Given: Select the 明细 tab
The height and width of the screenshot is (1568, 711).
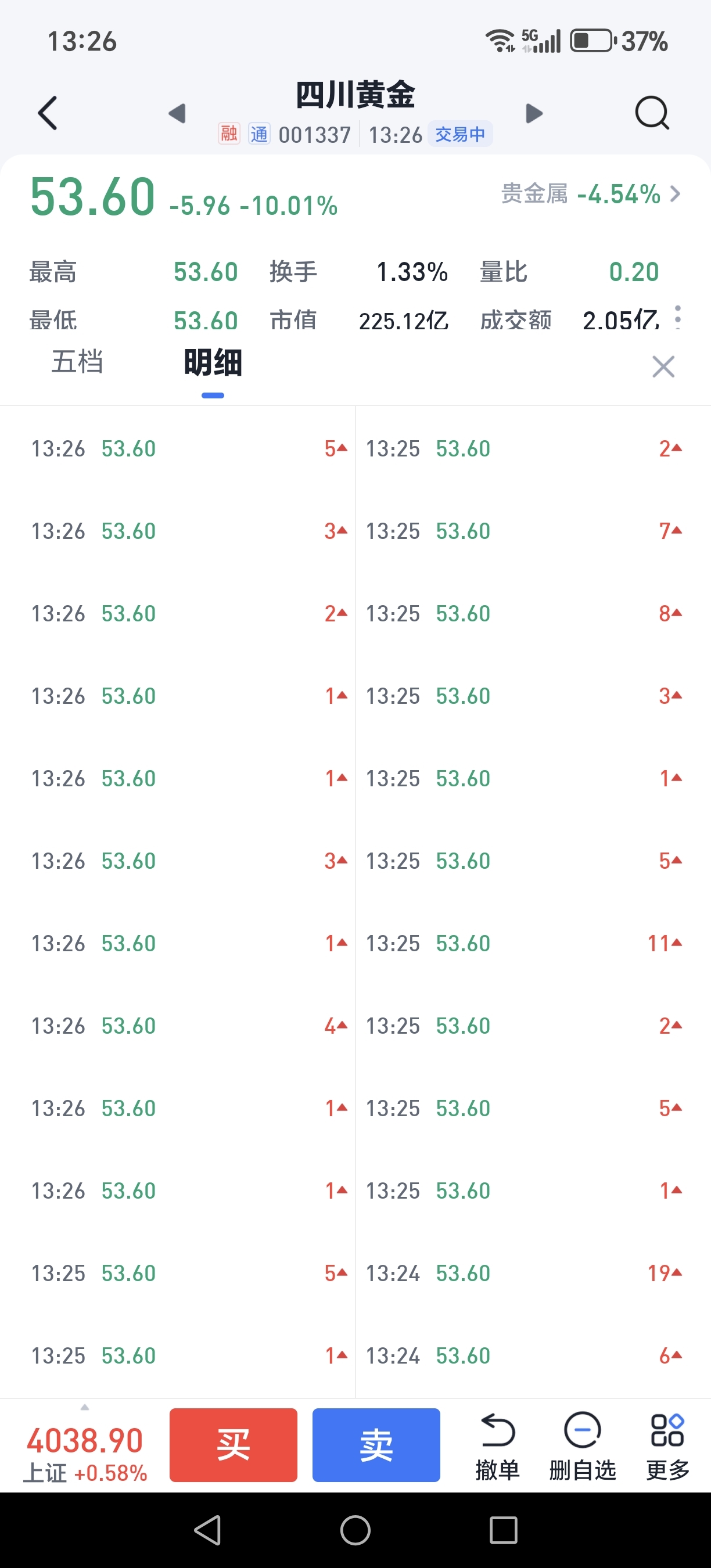Looking at the screenshot, I should tap(213, 364).
